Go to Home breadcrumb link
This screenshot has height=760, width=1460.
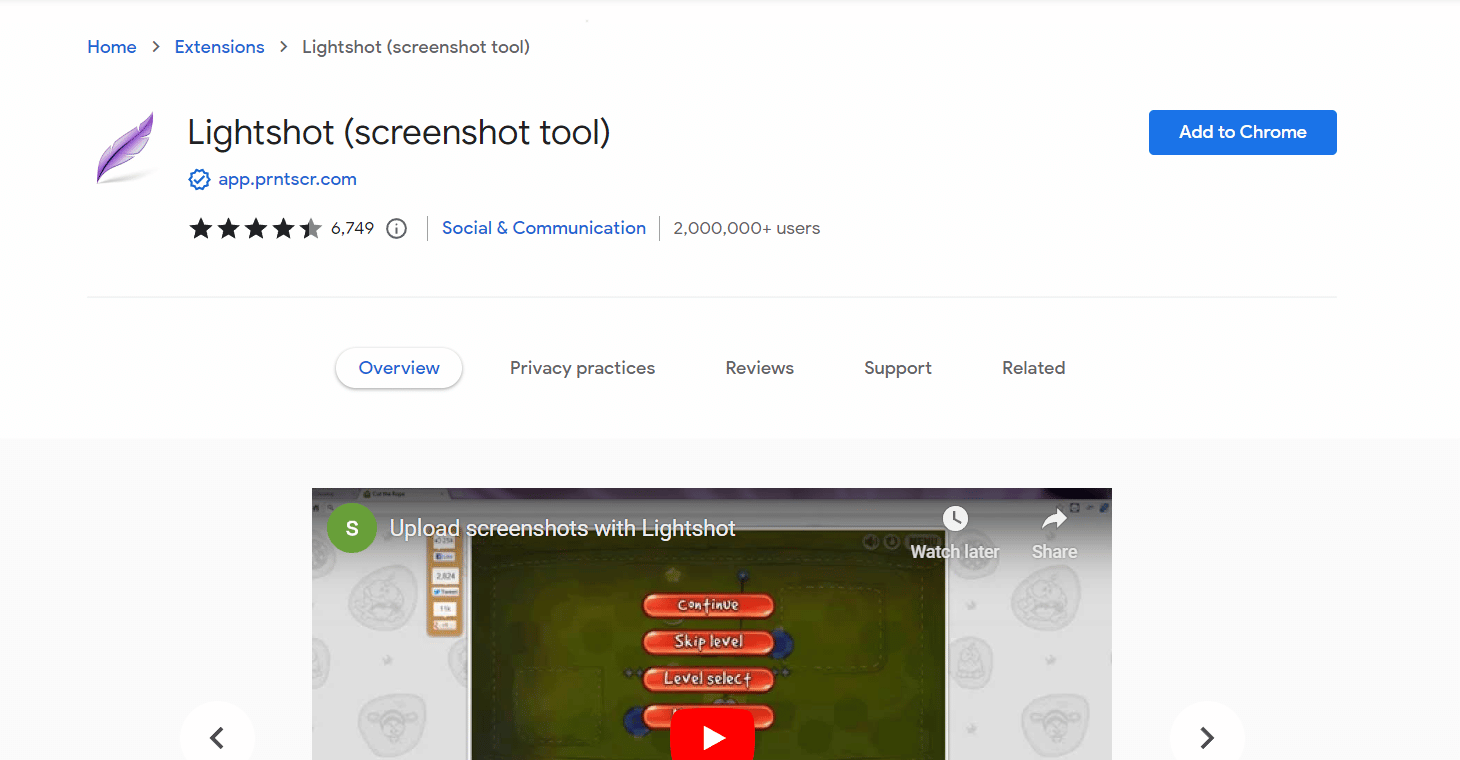[x=112, y=47]
